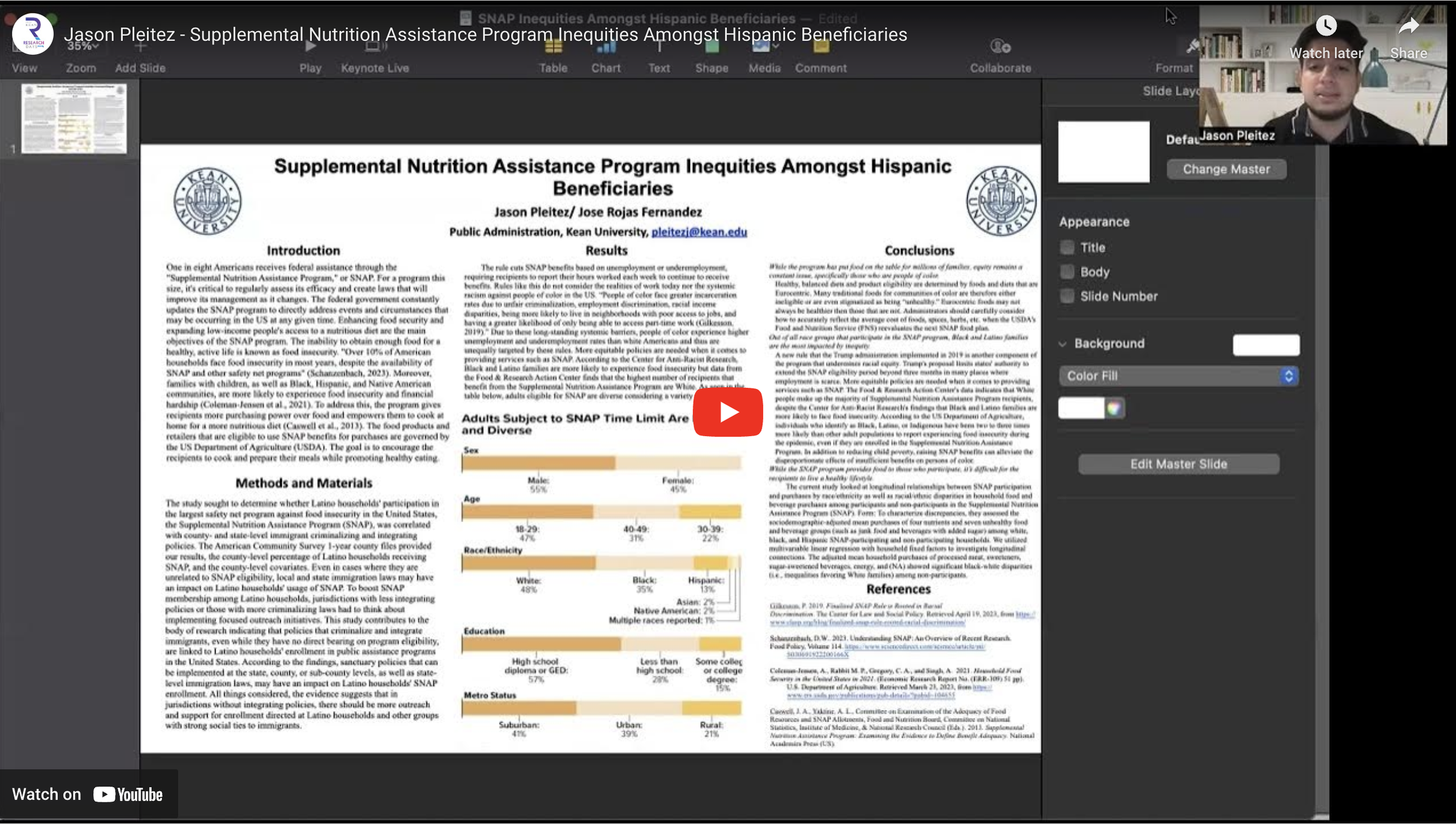Click the Research channel logo avatar
Image resolution: width=1456 pixels, height=824 pixels.
click(x=33, y=34)
